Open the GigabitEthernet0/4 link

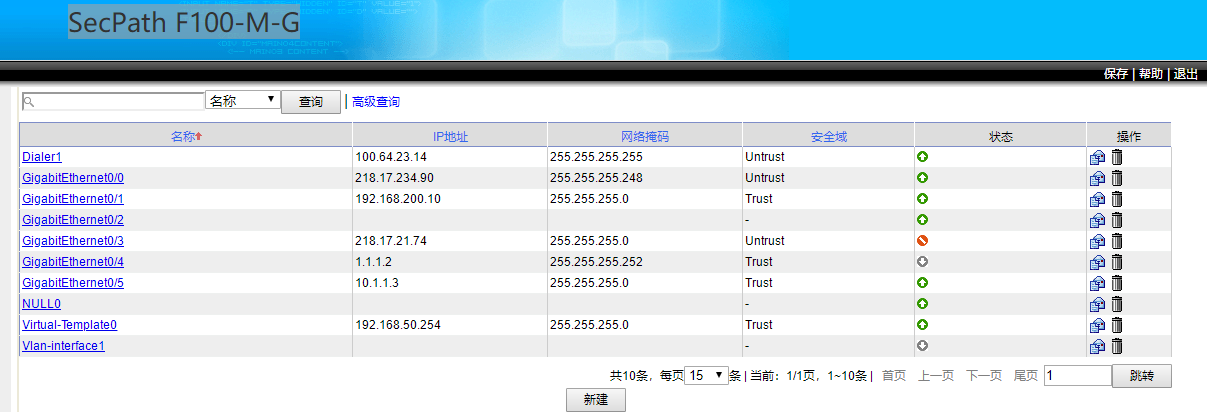click(73, 262)
